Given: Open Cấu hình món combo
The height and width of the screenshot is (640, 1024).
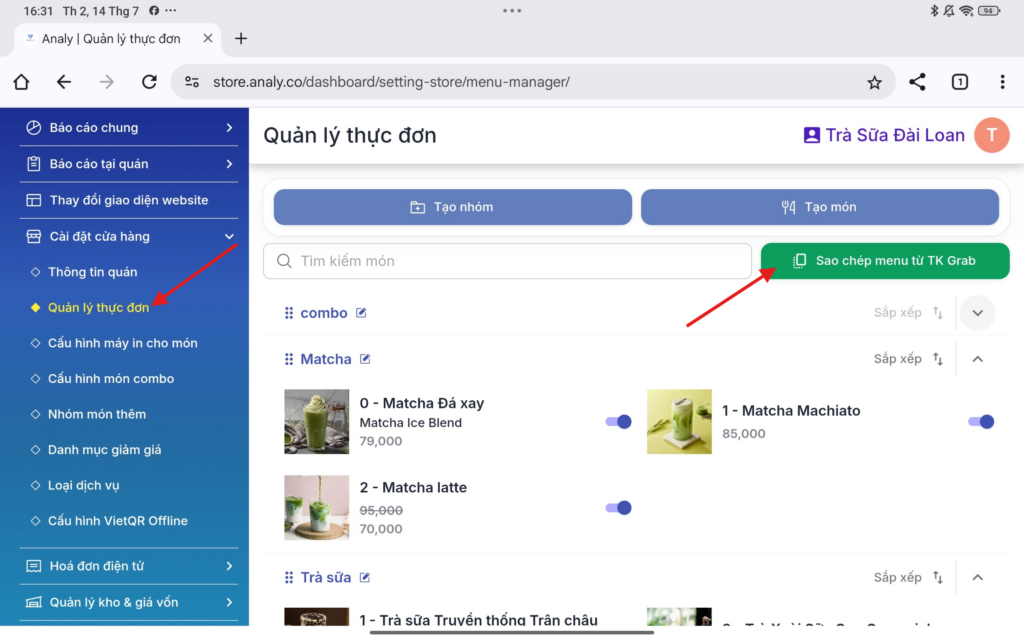Looking at the screenshot, I should point(111,379).
